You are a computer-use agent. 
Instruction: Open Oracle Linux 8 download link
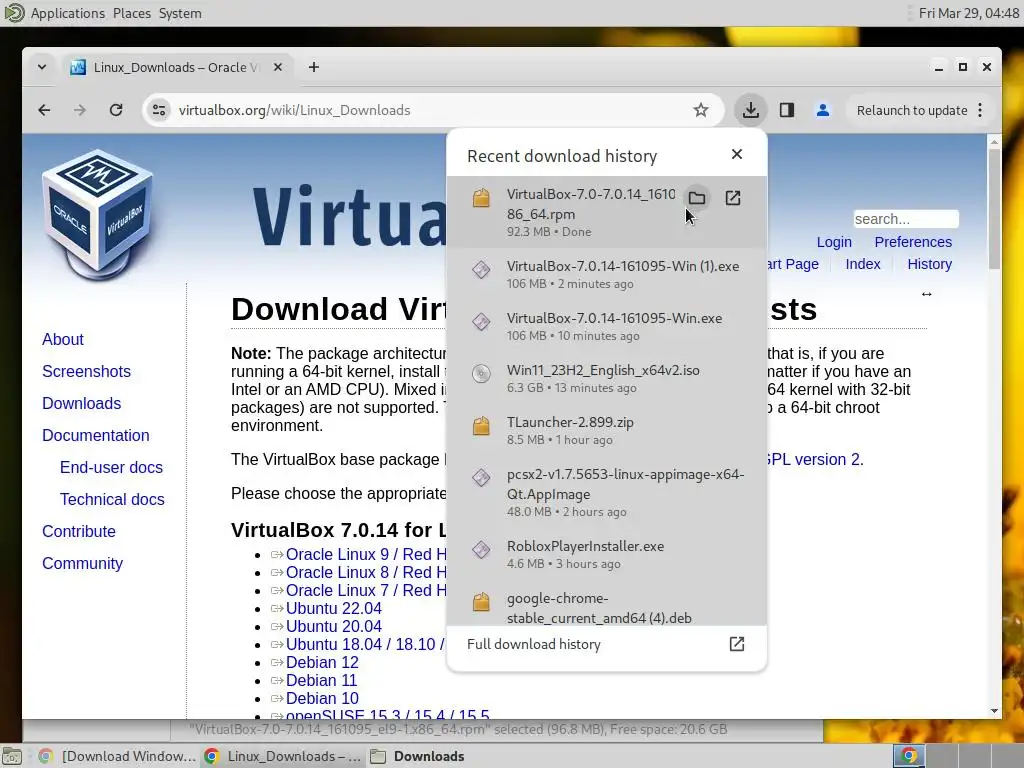(x=366, y=573)
